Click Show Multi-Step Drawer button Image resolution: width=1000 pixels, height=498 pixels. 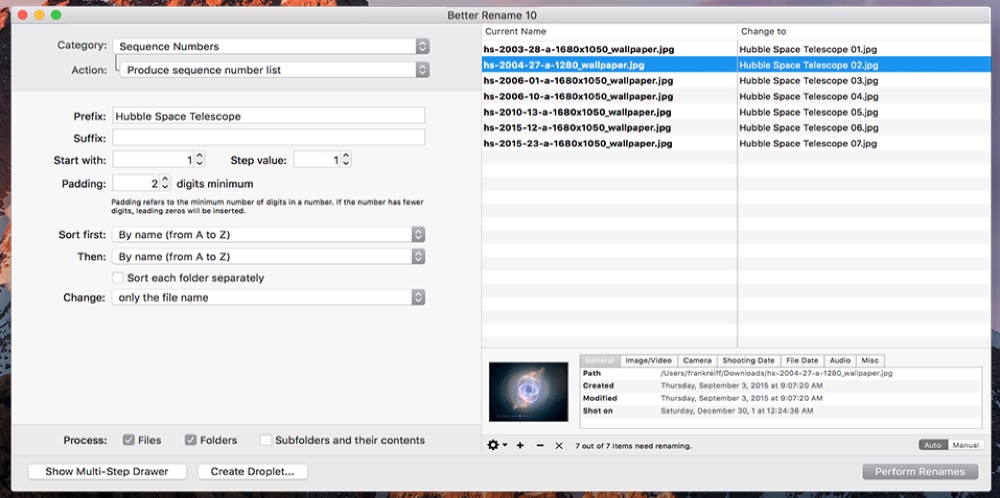pyautogui.click(x=107, y=472)
